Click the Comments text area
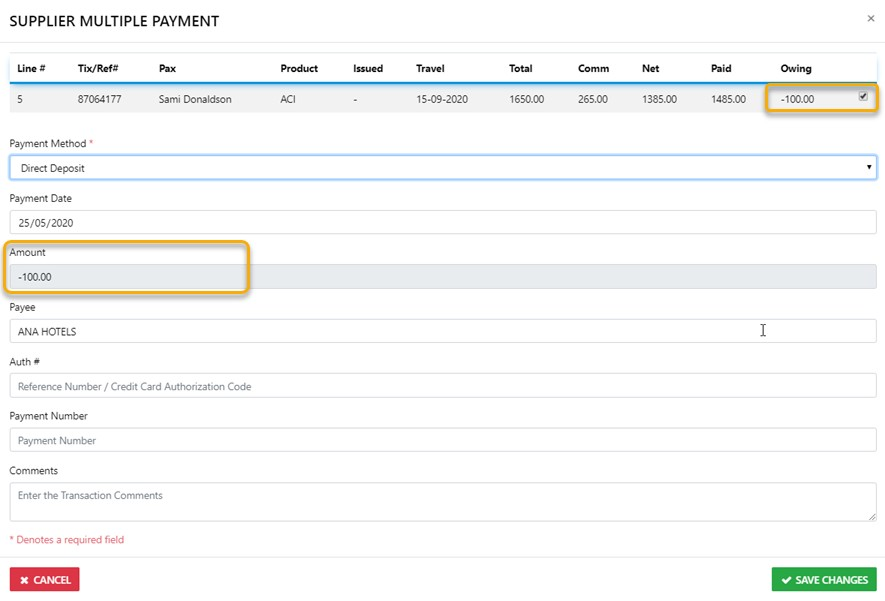885x601 pixels. [x=442, y=501]
